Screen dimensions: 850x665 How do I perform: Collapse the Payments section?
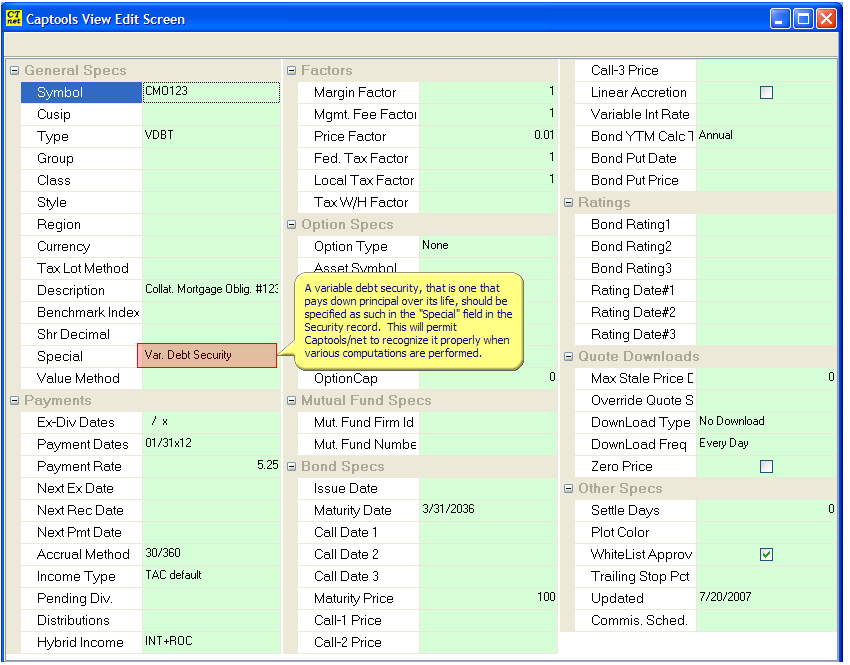(15, 401)
